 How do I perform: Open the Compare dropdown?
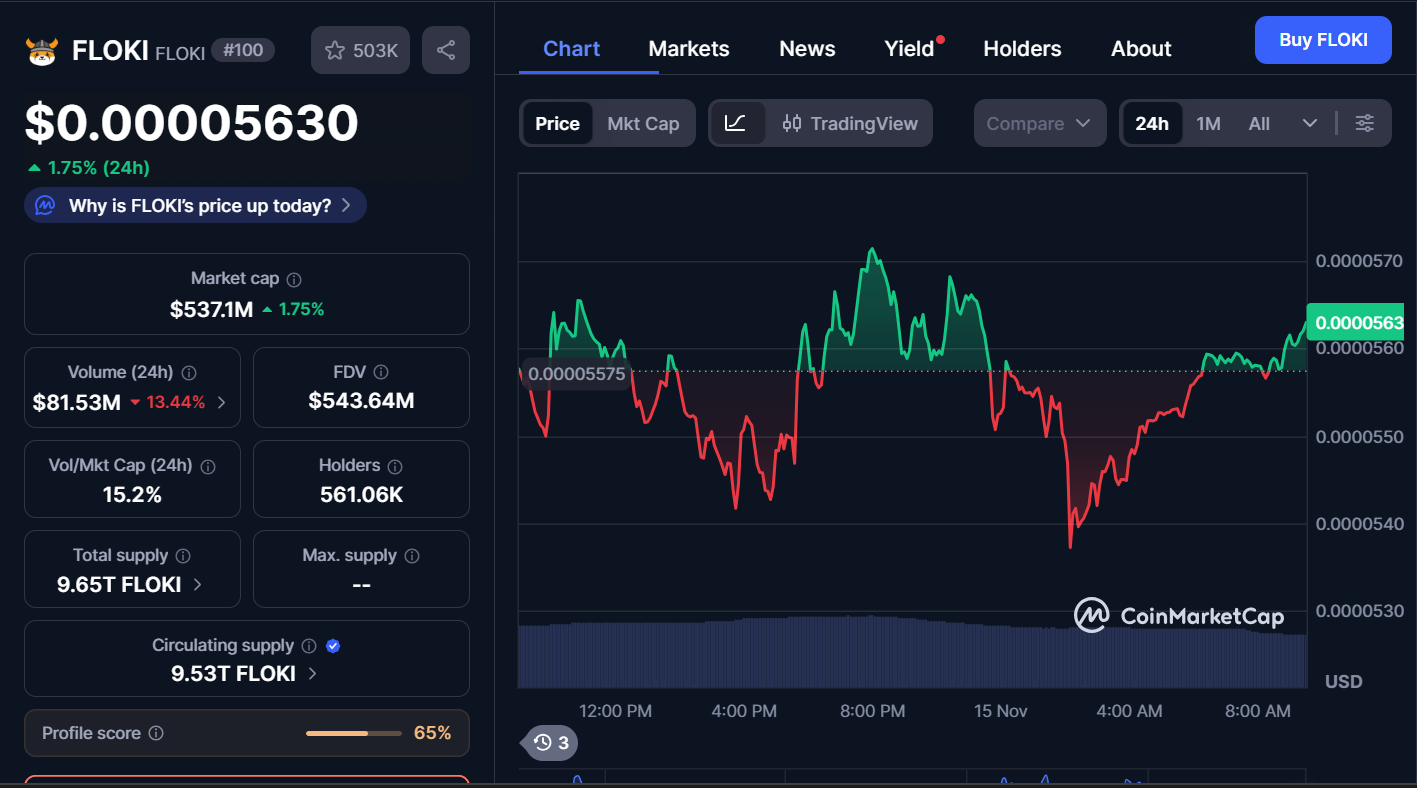point(1039,124)
